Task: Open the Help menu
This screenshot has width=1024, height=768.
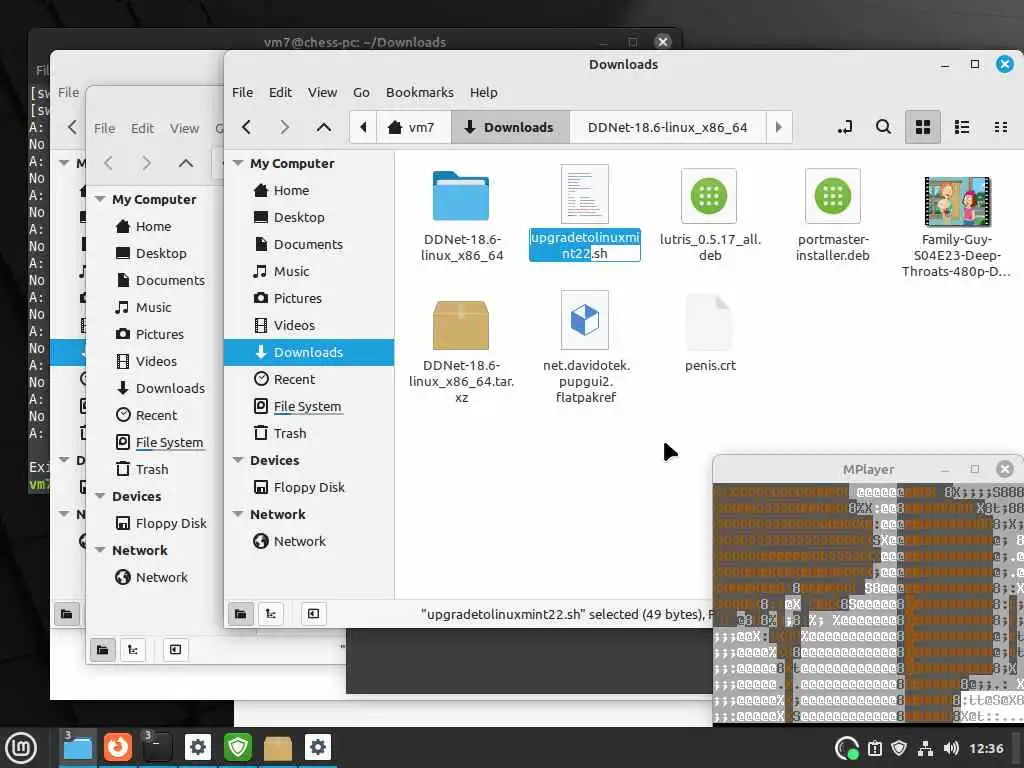Action: coord(483,93)
